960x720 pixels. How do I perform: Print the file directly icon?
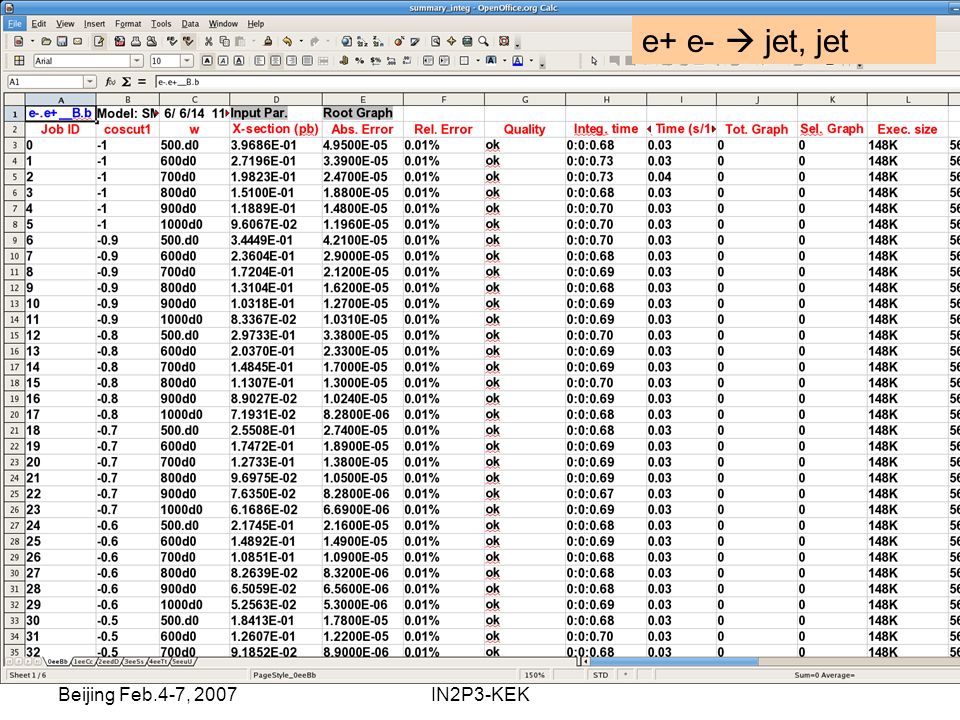coord(135,41)
